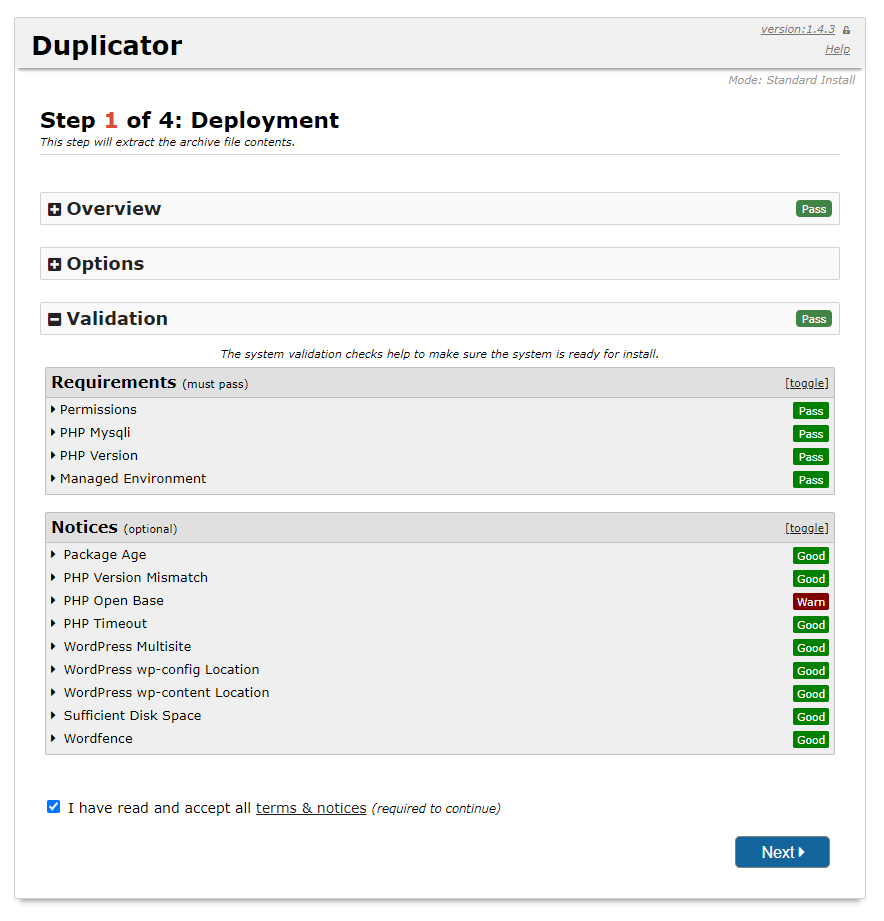Open the terms & notices link
The width and height of the screenshot is (884, 921).
(311, 808)
